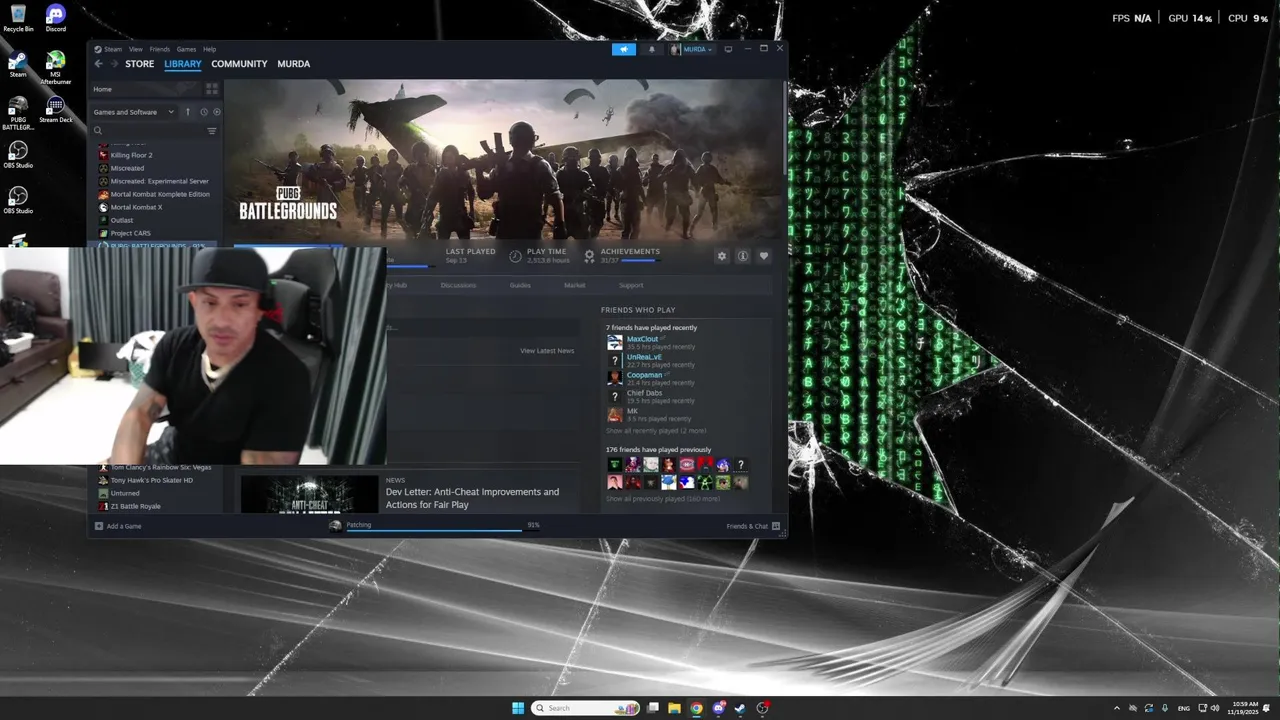Open Stream Deck desktop shortcut
This screenshot has height=720, width=1280.
point(56,110)
